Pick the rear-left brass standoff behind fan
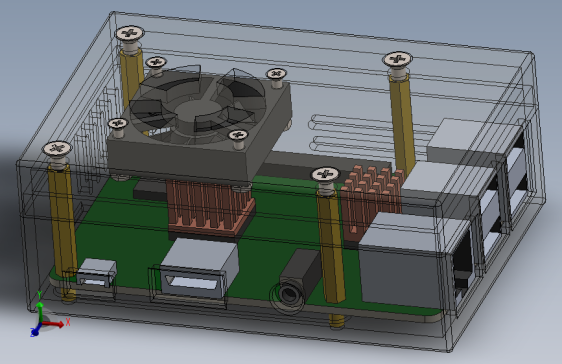This screenshot has height=364, width=562. tap(131, 77)
